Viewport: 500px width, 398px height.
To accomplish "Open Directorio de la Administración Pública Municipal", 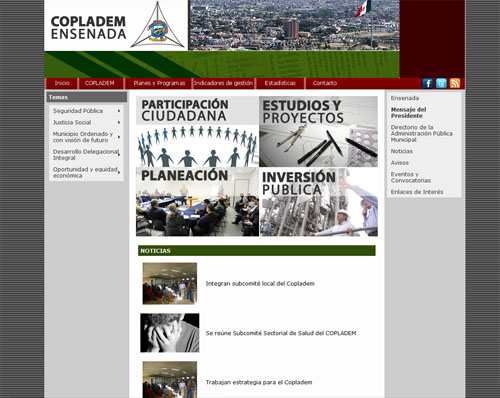I will pyautogui.click(x=421, y=133).
